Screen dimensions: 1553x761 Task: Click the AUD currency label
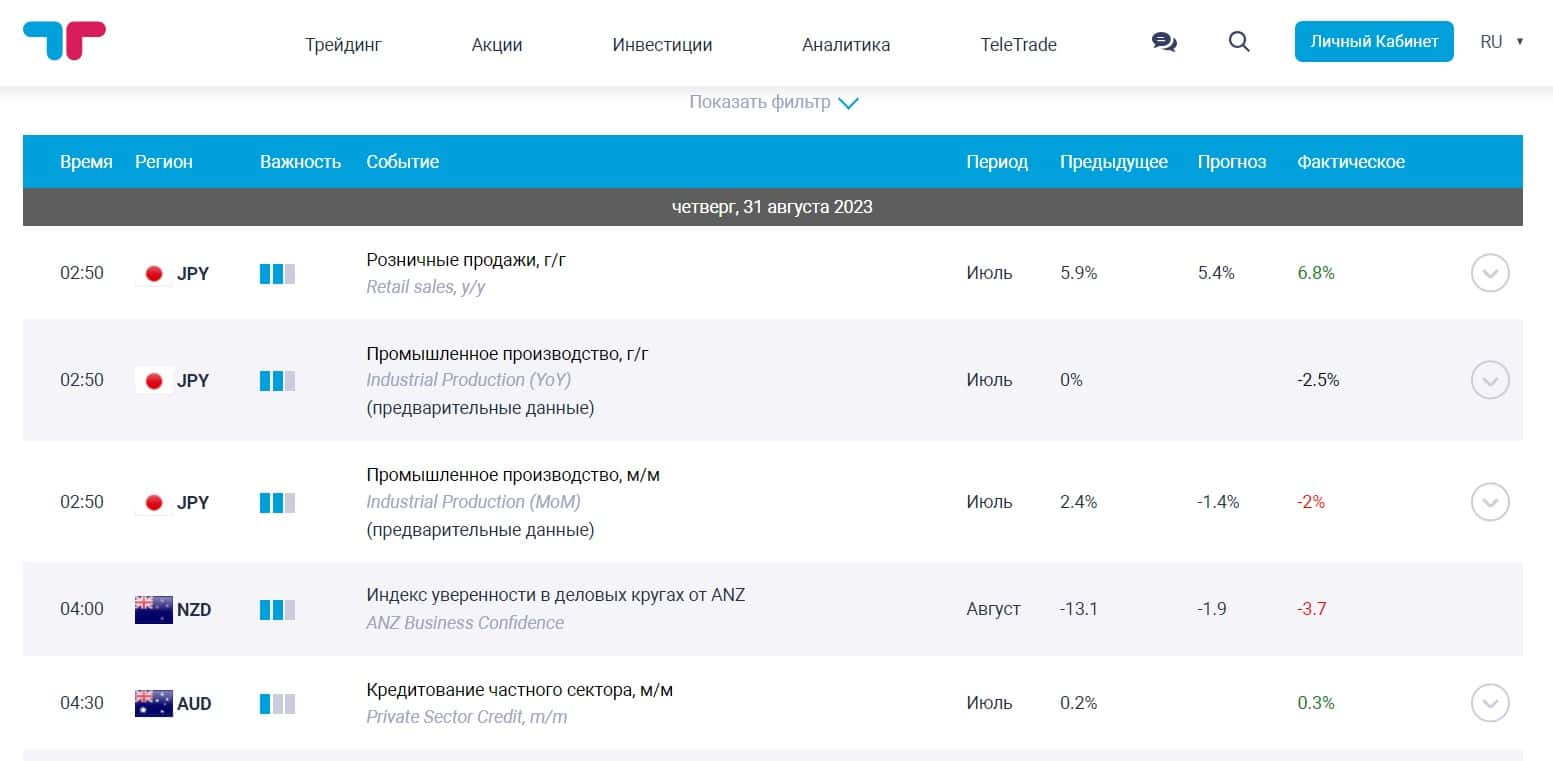[194, 703]
